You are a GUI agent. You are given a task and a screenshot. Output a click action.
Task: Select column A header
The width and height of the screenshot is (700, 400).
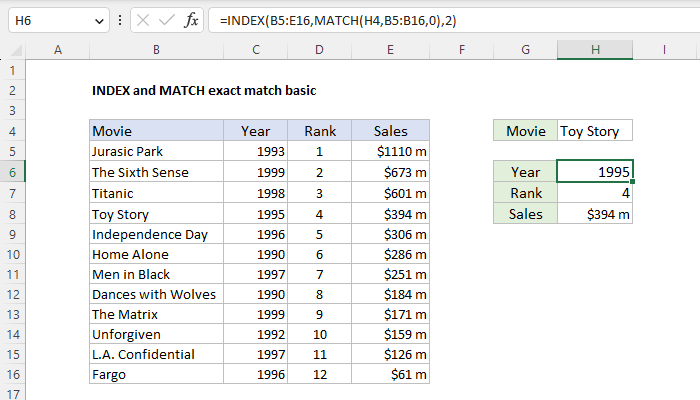(x=58, y=50)
